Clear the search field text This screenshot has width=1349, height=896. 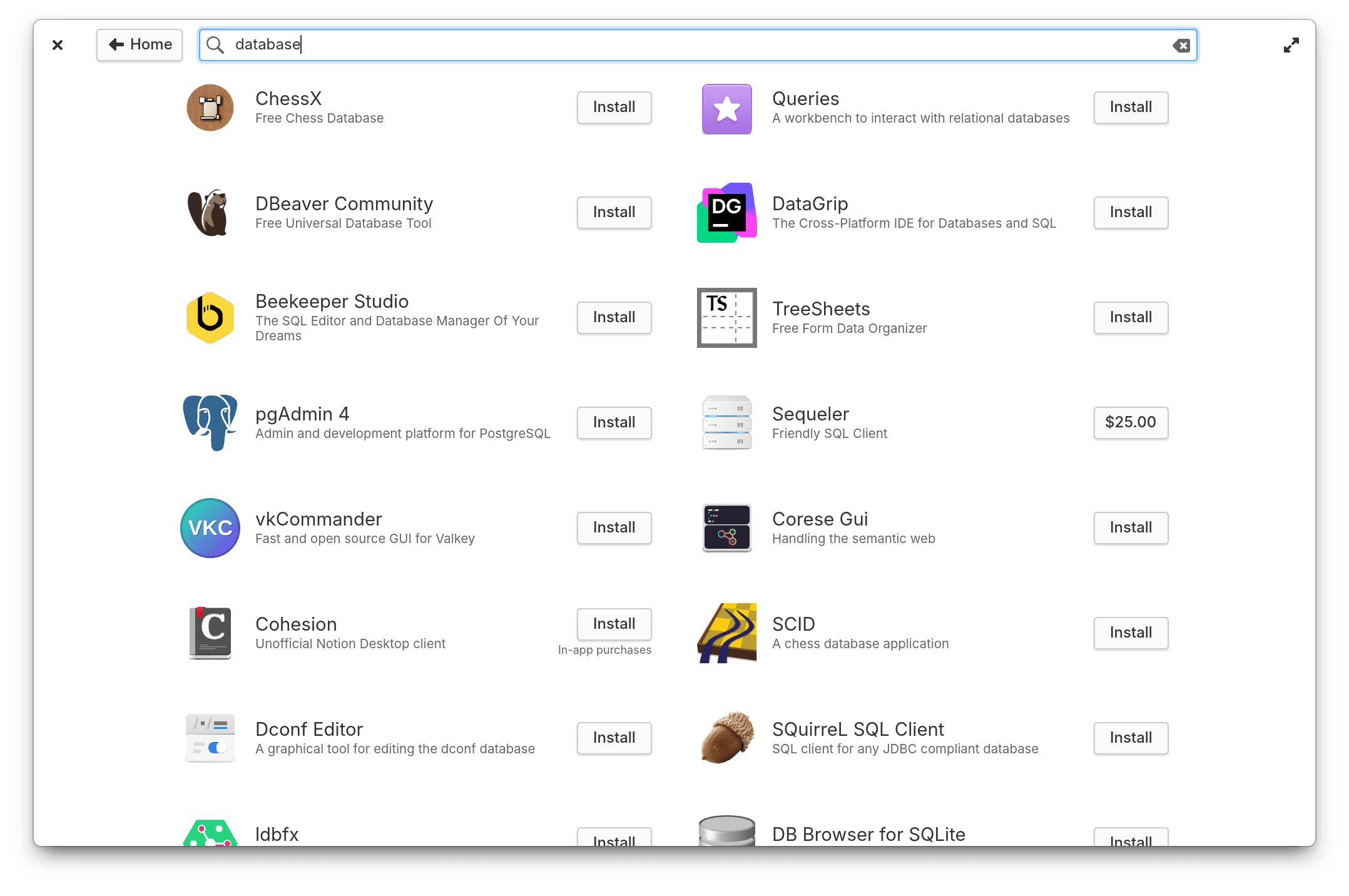click(x=1181, y=45)
